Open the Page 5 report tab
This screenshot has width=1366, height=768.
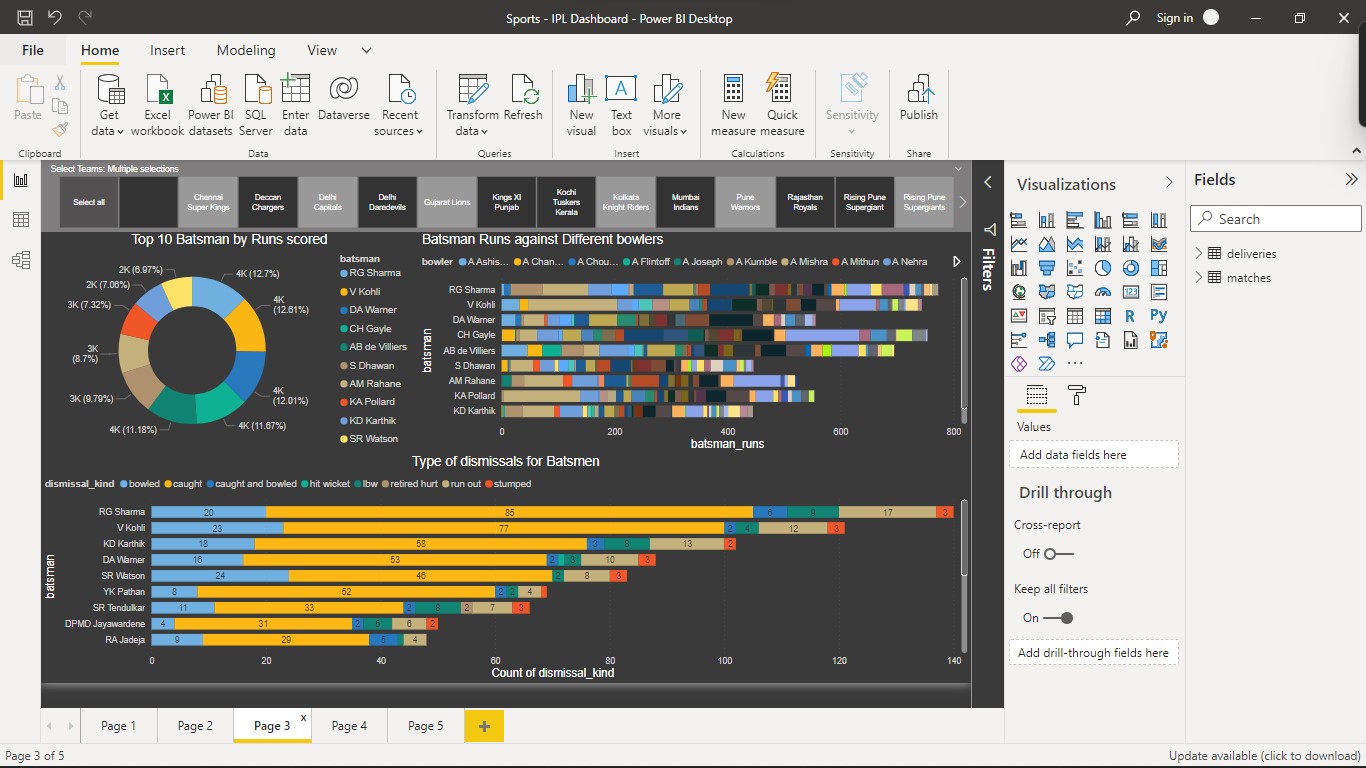click(x=426, y=726)
